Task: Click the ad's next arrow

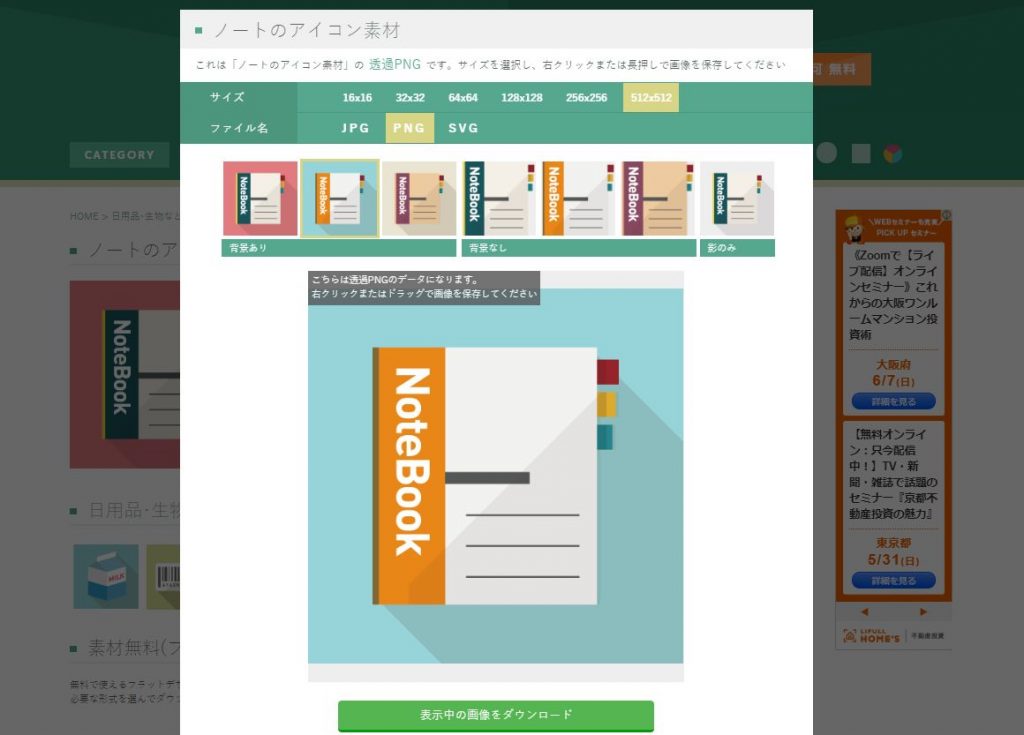Action: tap(923, 612)
